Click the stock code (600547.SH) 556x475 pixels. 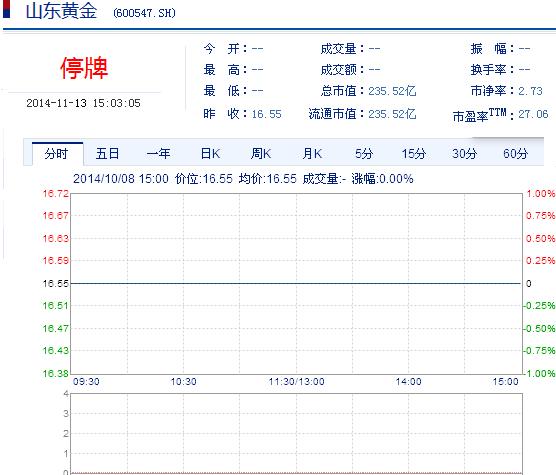144,13
